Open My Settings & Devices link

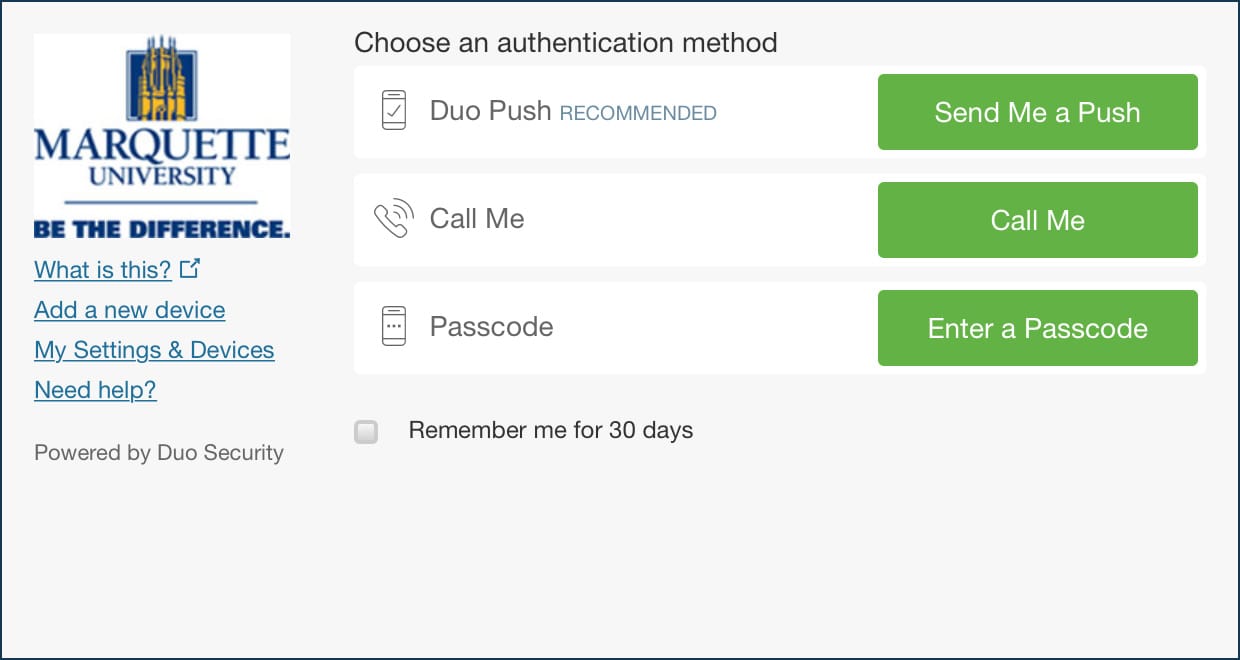[x=154, y=350]
